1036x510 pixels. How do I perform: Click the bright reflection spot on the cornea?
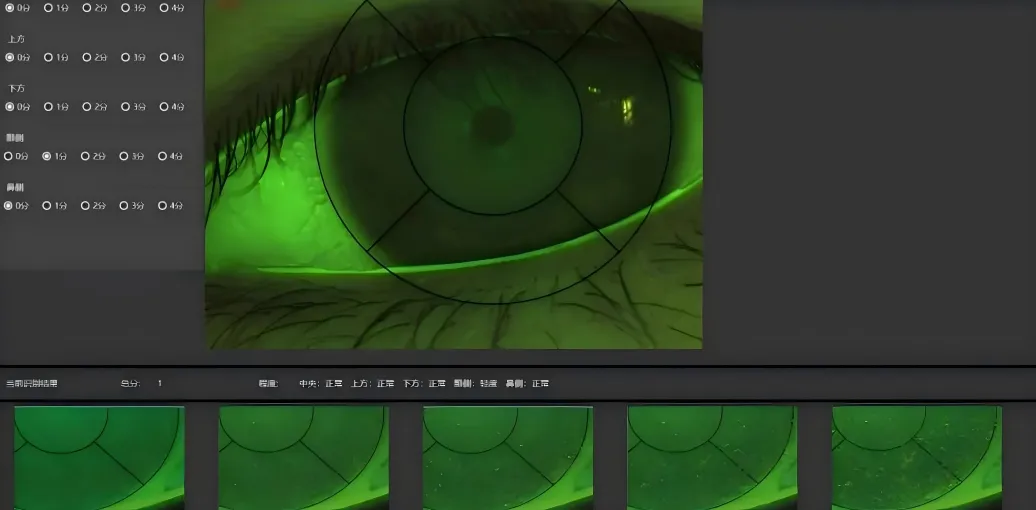(x=627, y=103)
